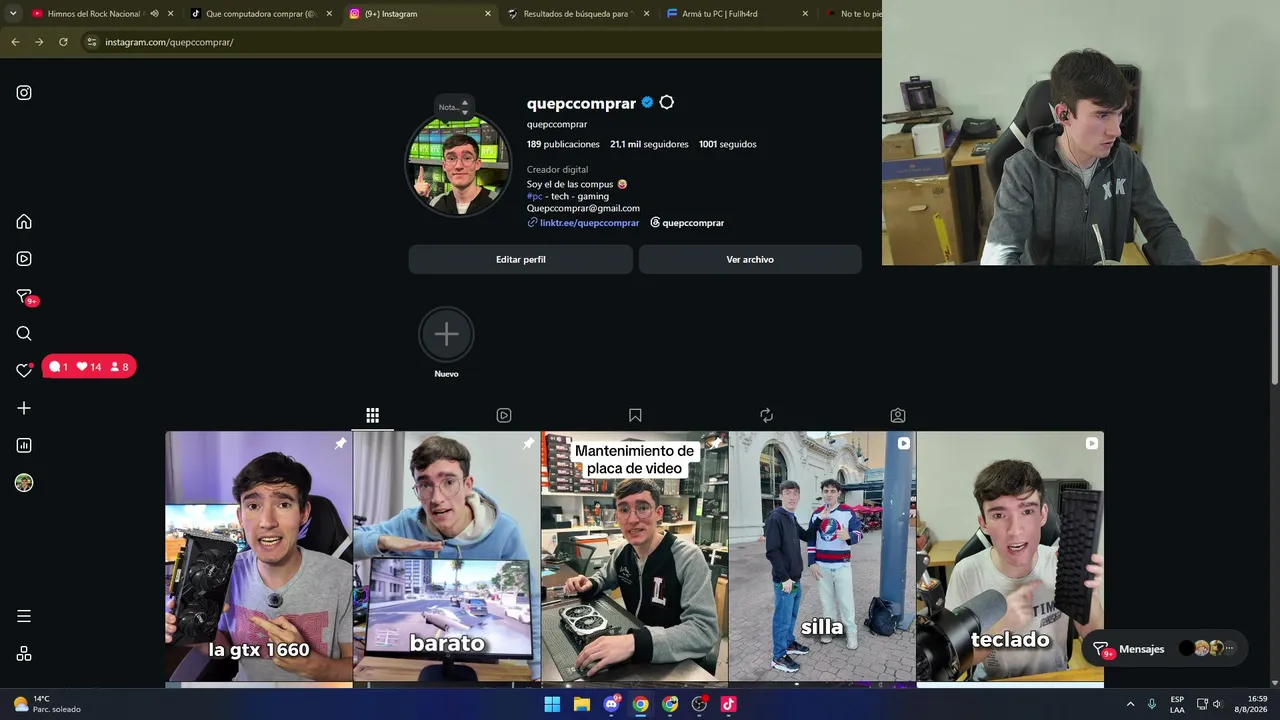Image resolution: width=1280 pixels, height=720 pixels.
Task: Select the posts grid tab
Action: click(x=372, y=415)
